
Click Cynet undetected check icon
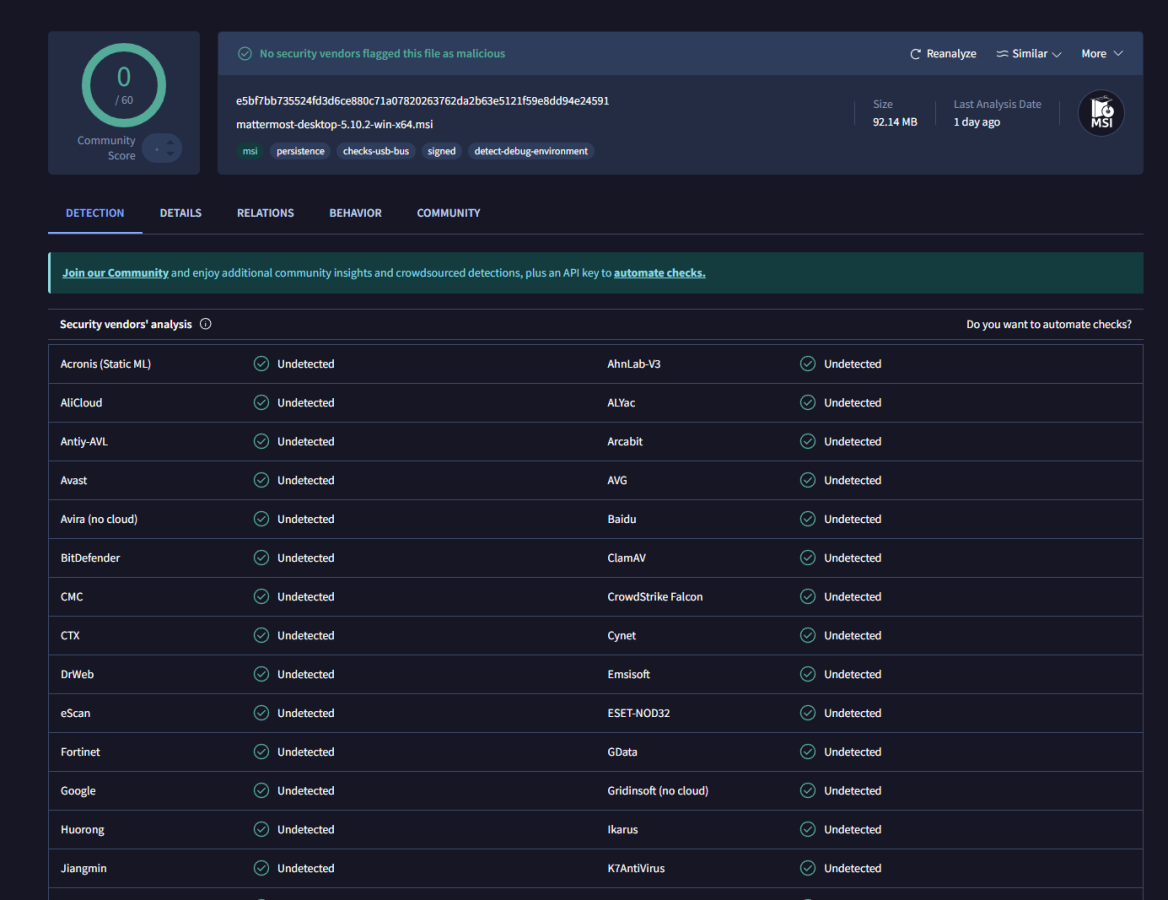click(x=807, y=635)
